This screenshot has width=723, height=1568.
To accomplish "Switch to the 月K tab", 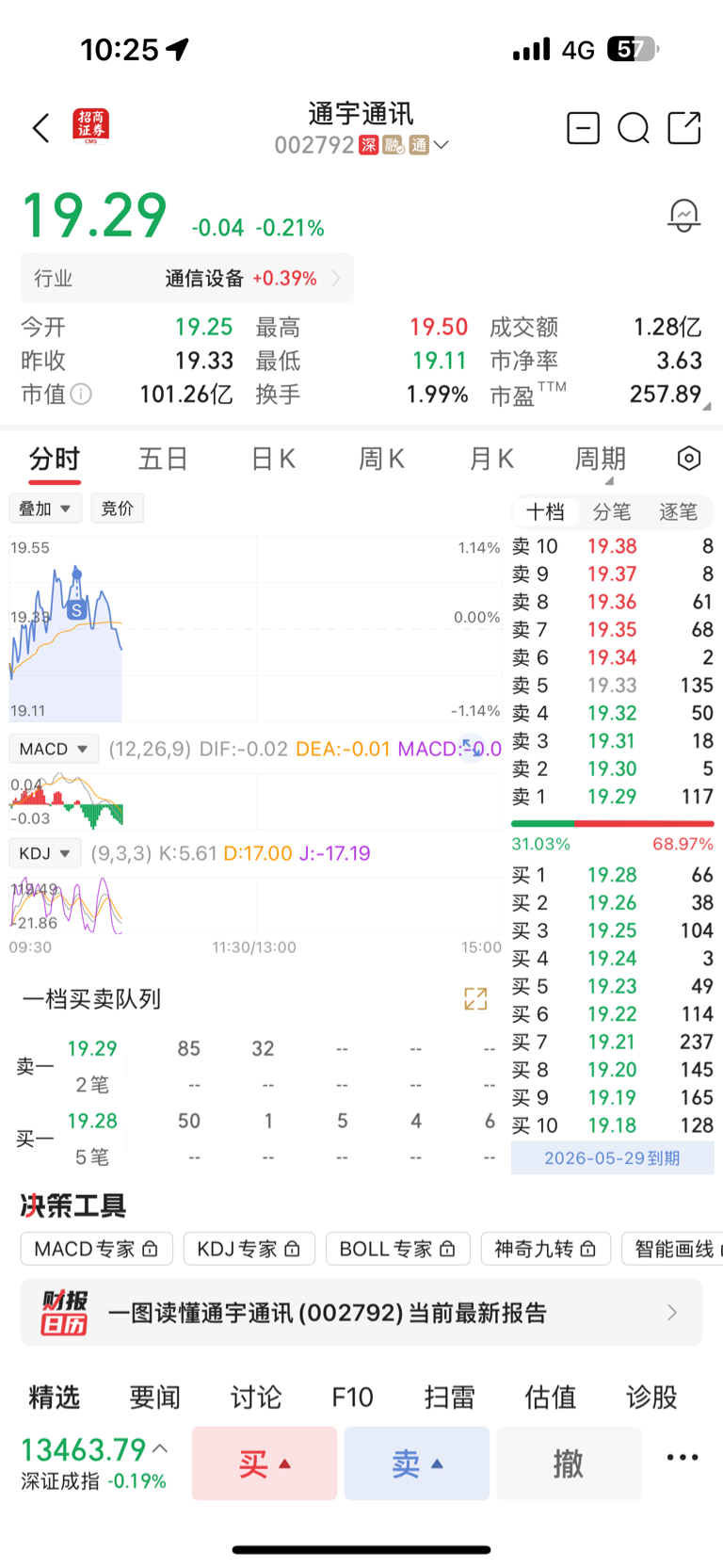I will coord(491,460).
